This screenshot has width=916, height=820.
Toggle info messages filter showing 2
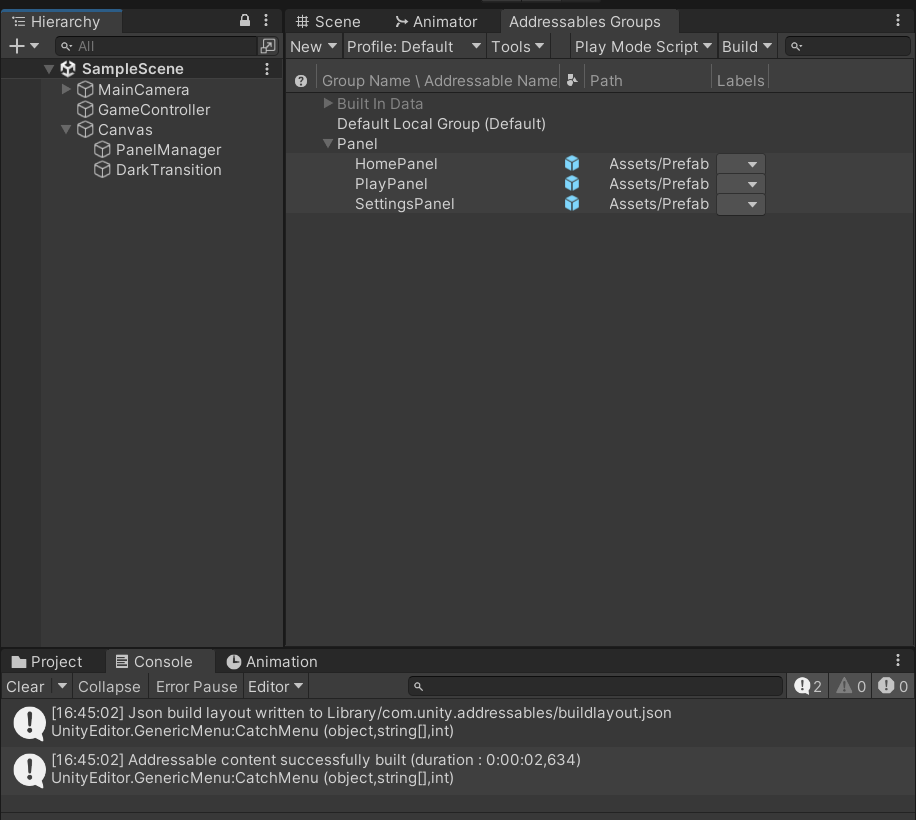[807, 686]
